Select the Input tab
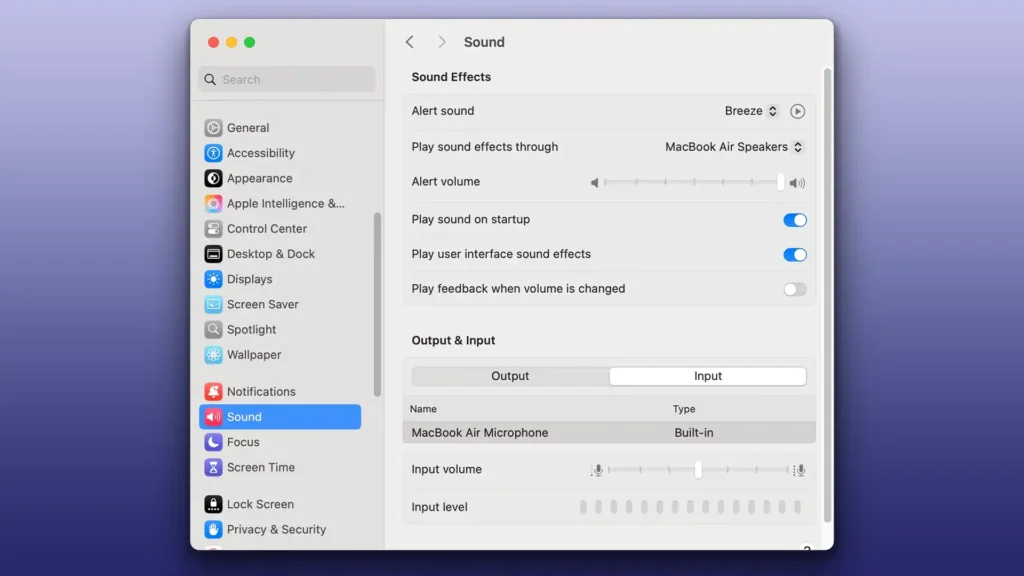The height and width of the screenshot is (576, 1024). pyautogui.click(x=708, y=376)
